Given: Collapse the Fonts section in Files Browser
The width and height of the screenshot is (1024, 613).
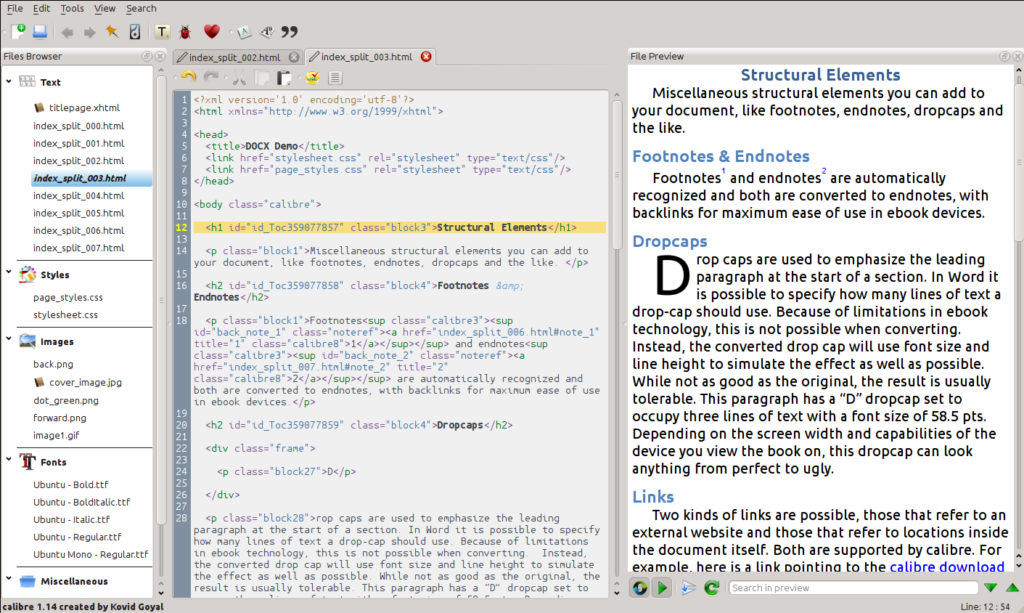Looking at the screenshot, I should (8, 462).
